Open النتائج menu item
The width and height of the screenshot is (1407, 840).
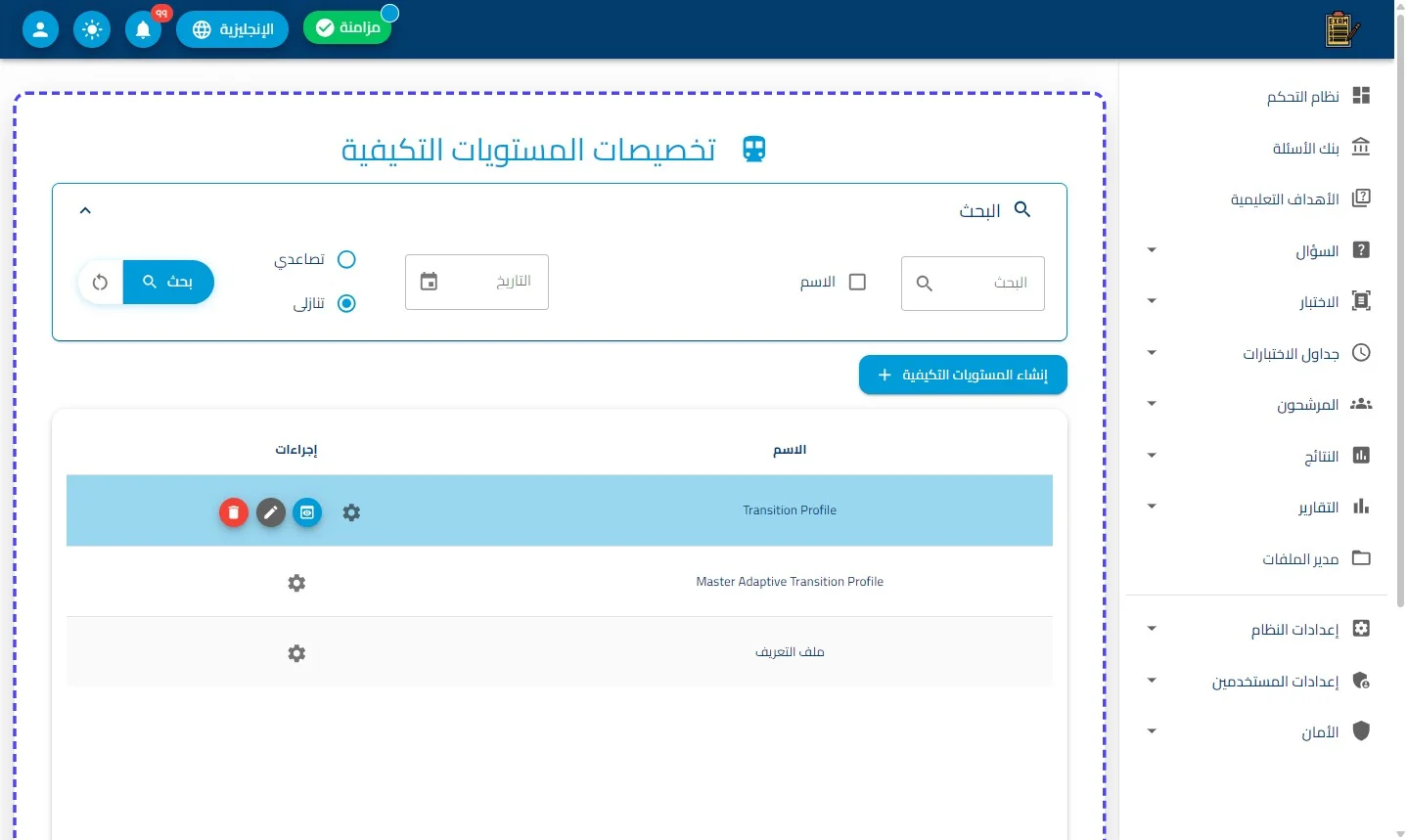pyautogui.click(x=1256, y=456)
